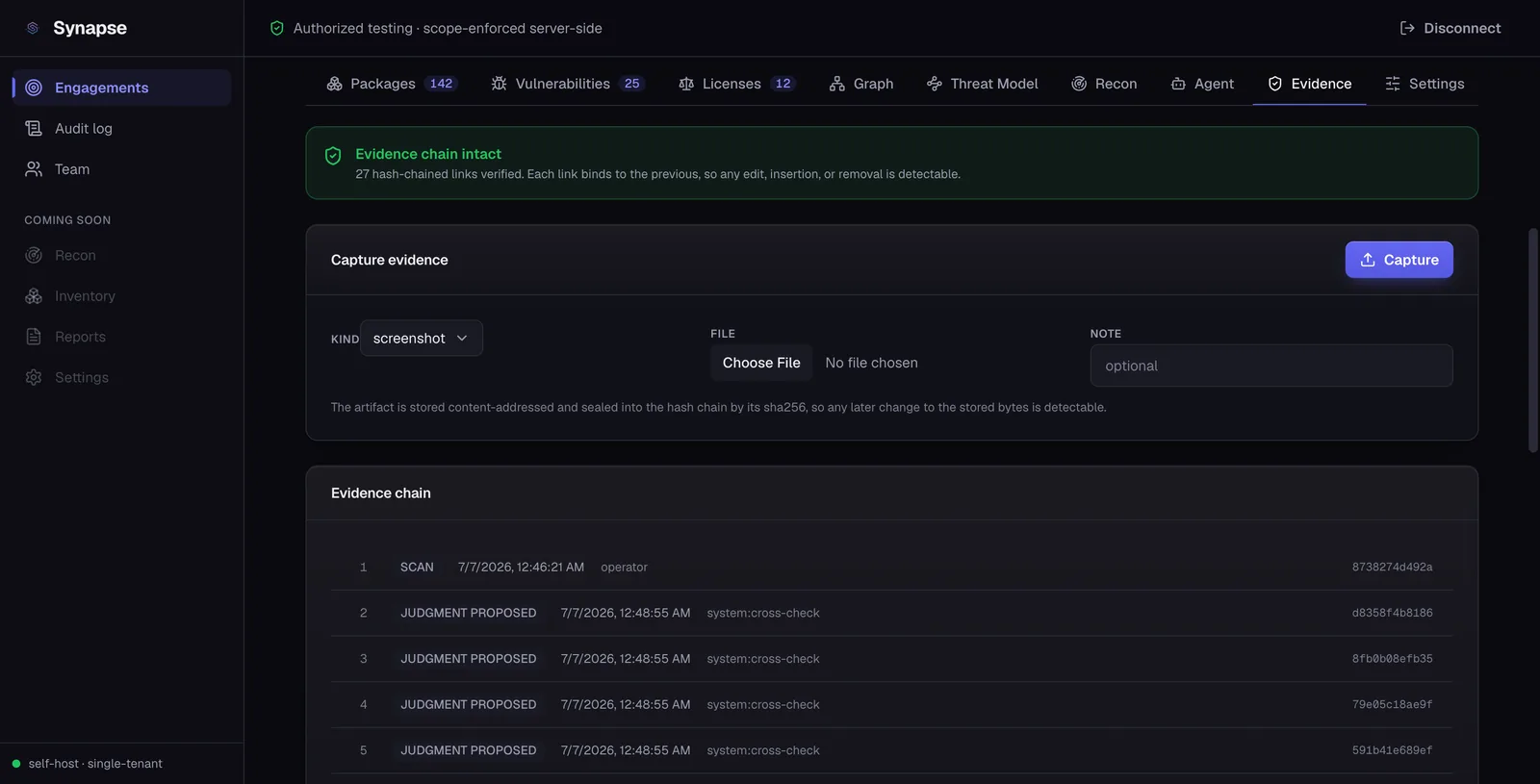Select the Agent tab
1540x784 pixels.
(1202, 84)
